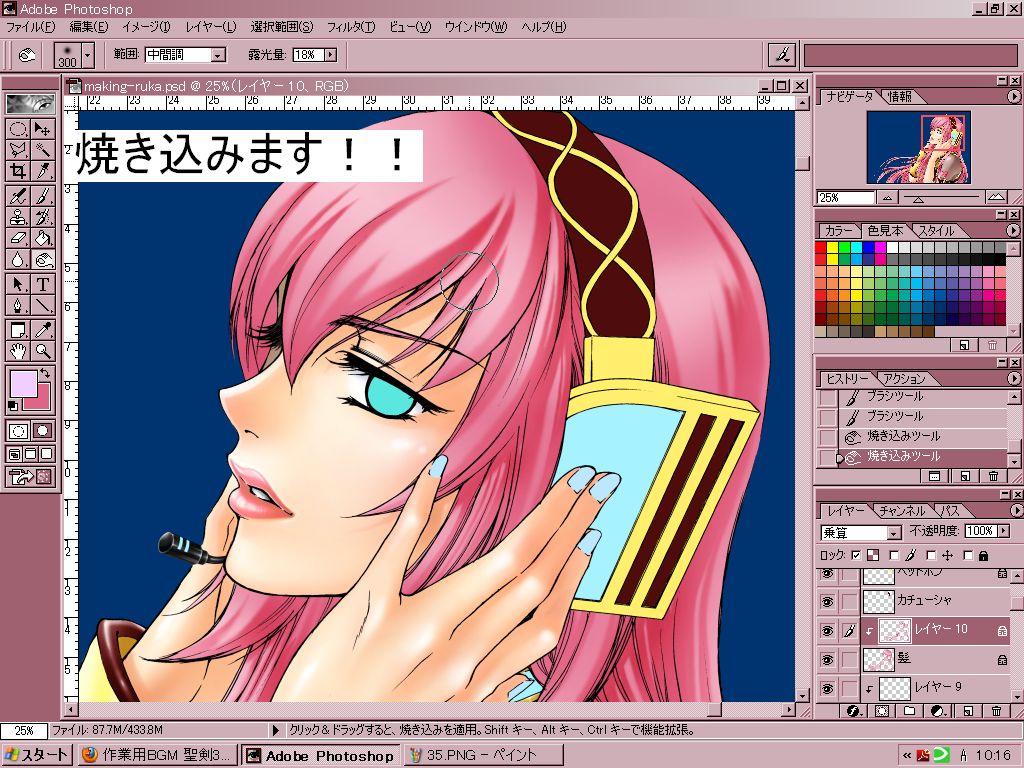
Task: Select the Eraser tool
Action: [x=18, y=238]
